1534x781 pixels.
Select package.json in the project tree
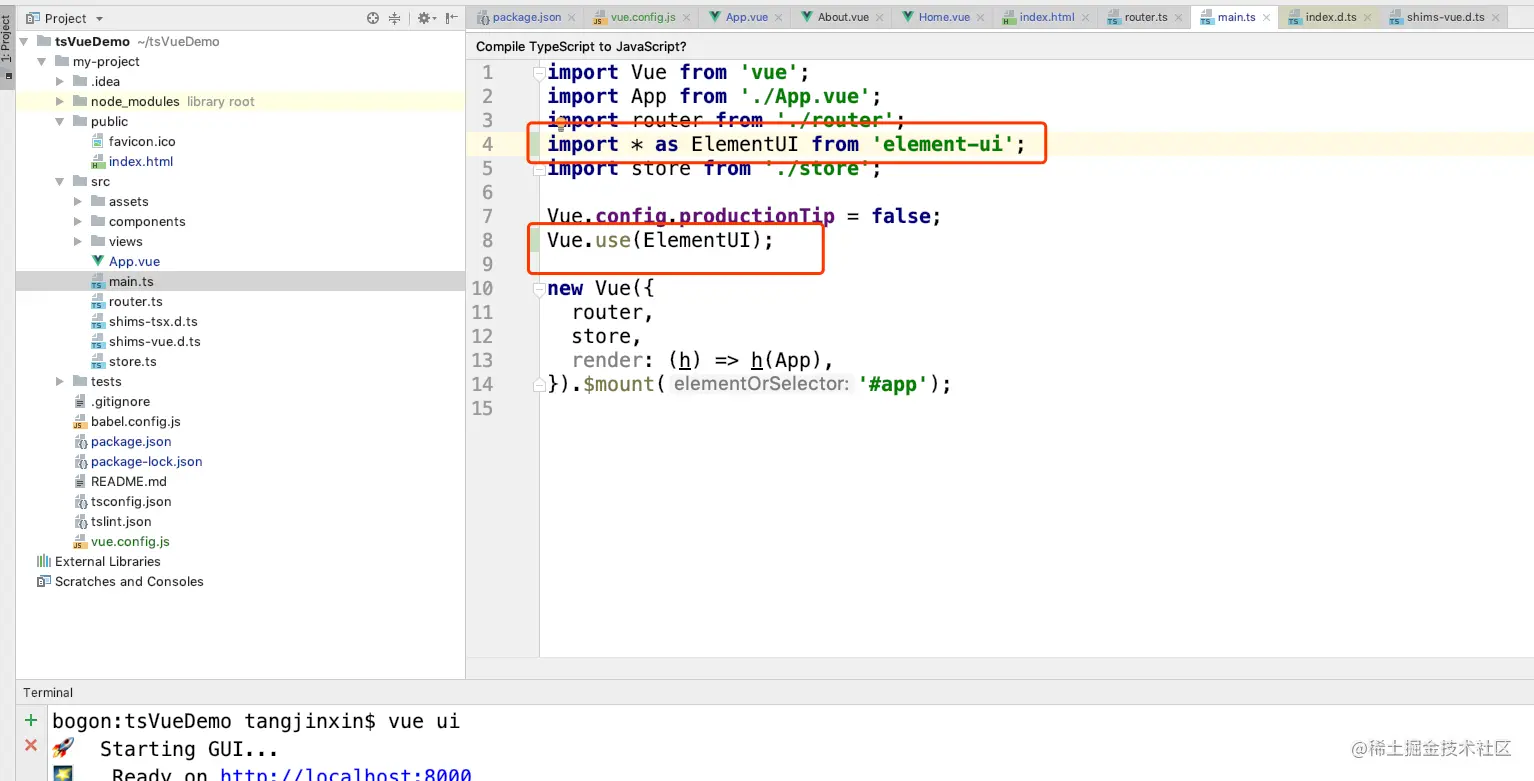[131, 442]
